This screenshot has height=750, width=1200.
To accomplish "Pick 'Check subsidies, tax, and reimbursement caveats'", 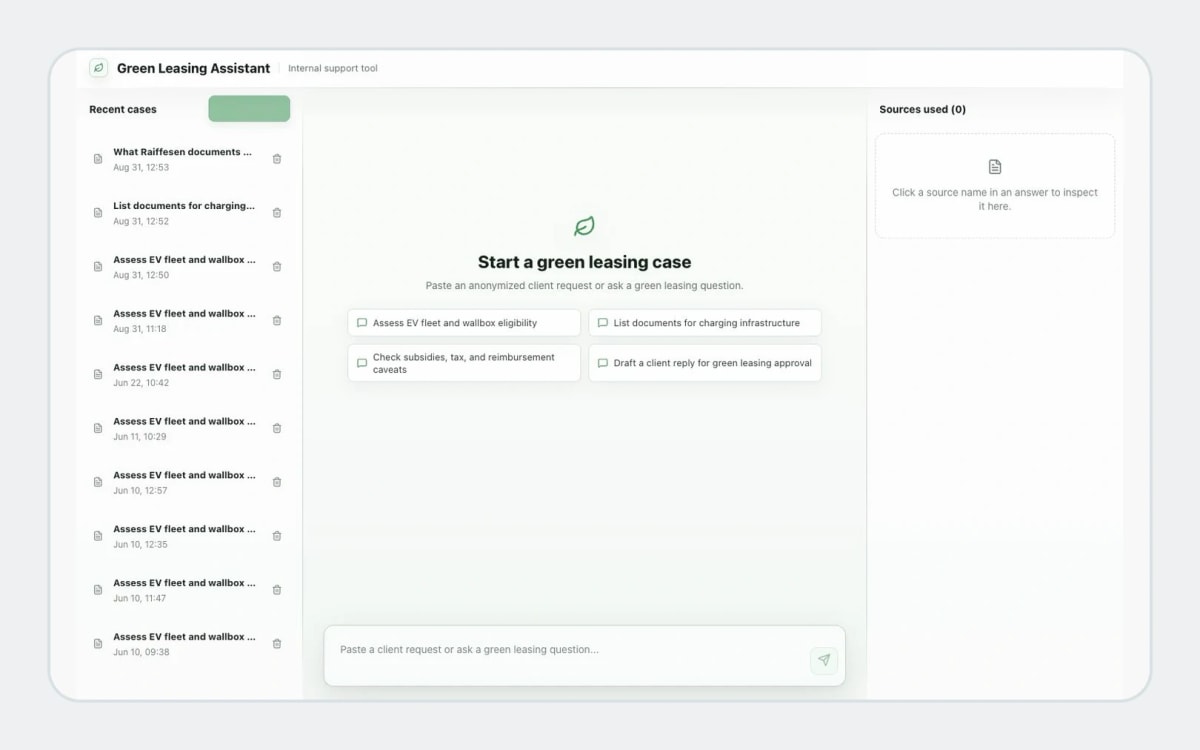I will pos(464,363).
